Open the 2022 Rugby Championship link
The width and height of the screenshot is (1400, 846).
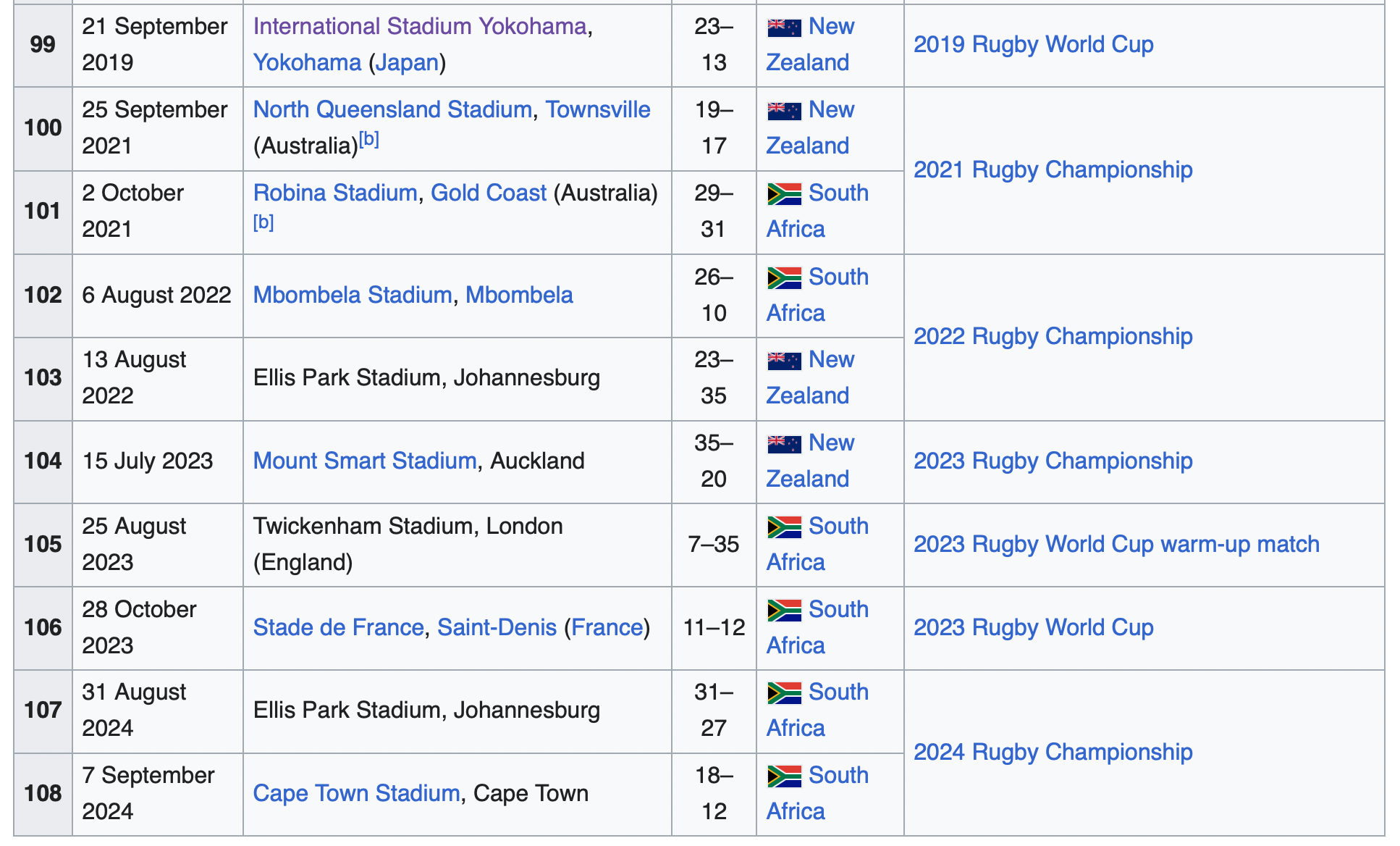point(1053,337)
